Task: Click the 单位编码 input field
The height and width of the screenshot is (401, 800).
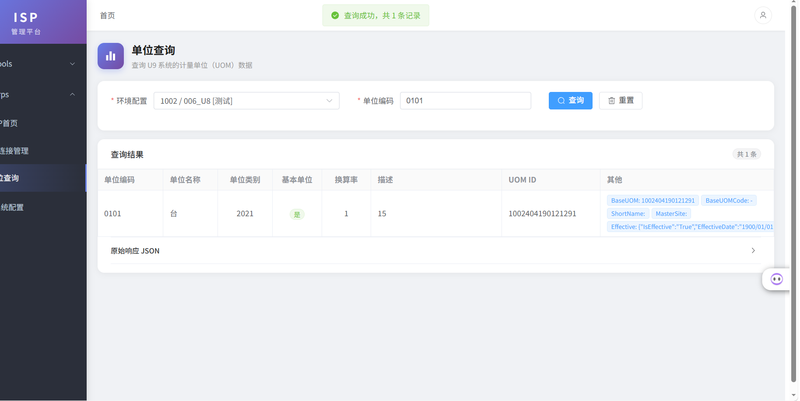Action: click(x=465, y=101)
